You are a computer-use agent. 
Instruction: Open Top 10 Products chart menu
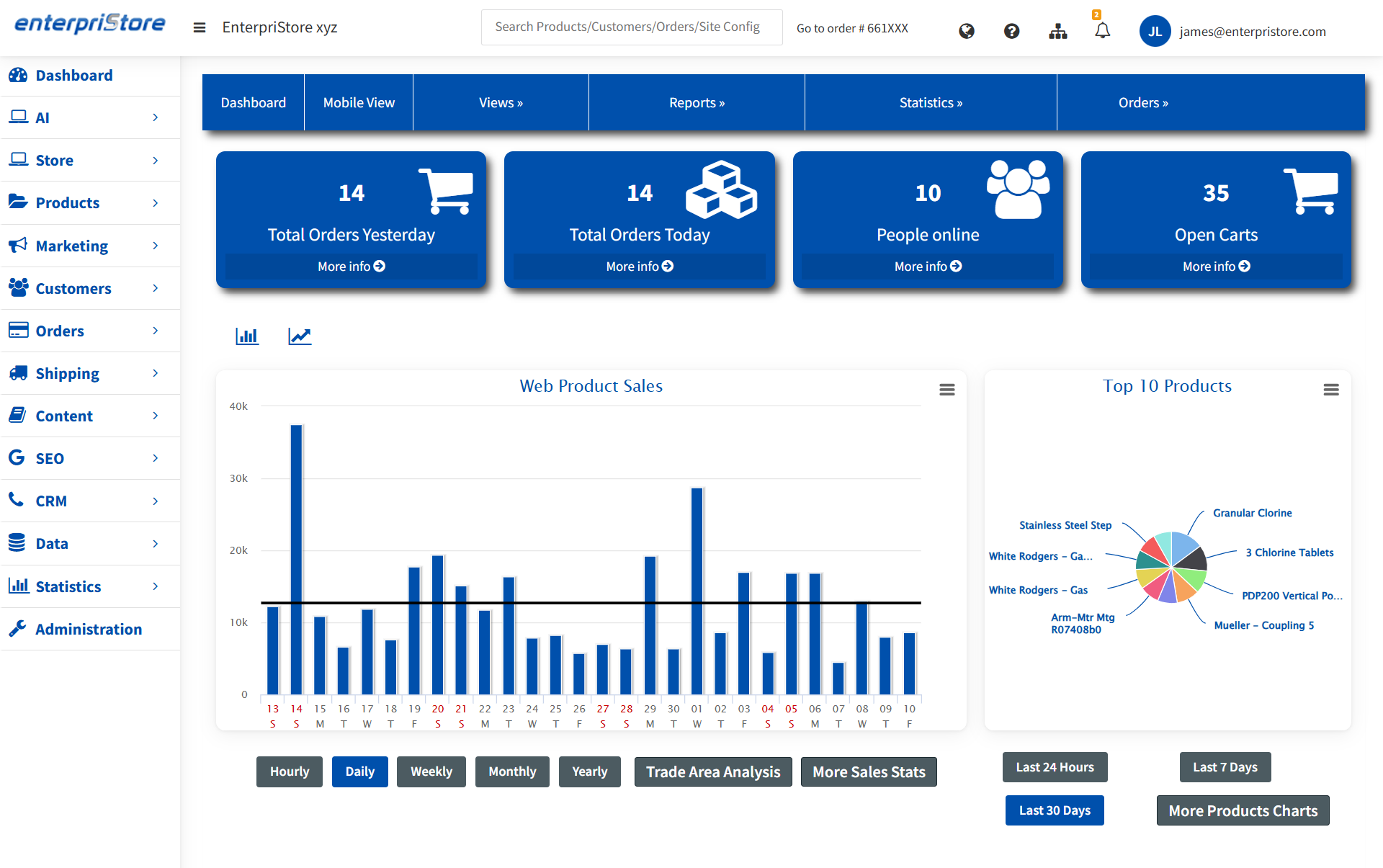pos(1331,390)
